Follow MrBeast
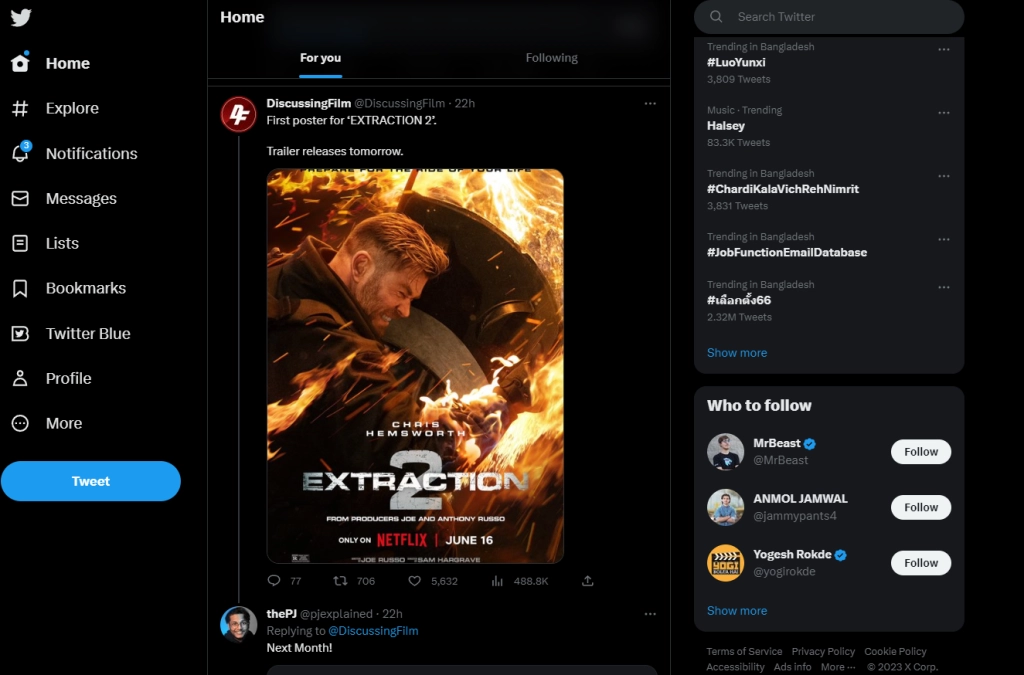The height and width of the screenshot is (675, 1024). pos(921,452)
